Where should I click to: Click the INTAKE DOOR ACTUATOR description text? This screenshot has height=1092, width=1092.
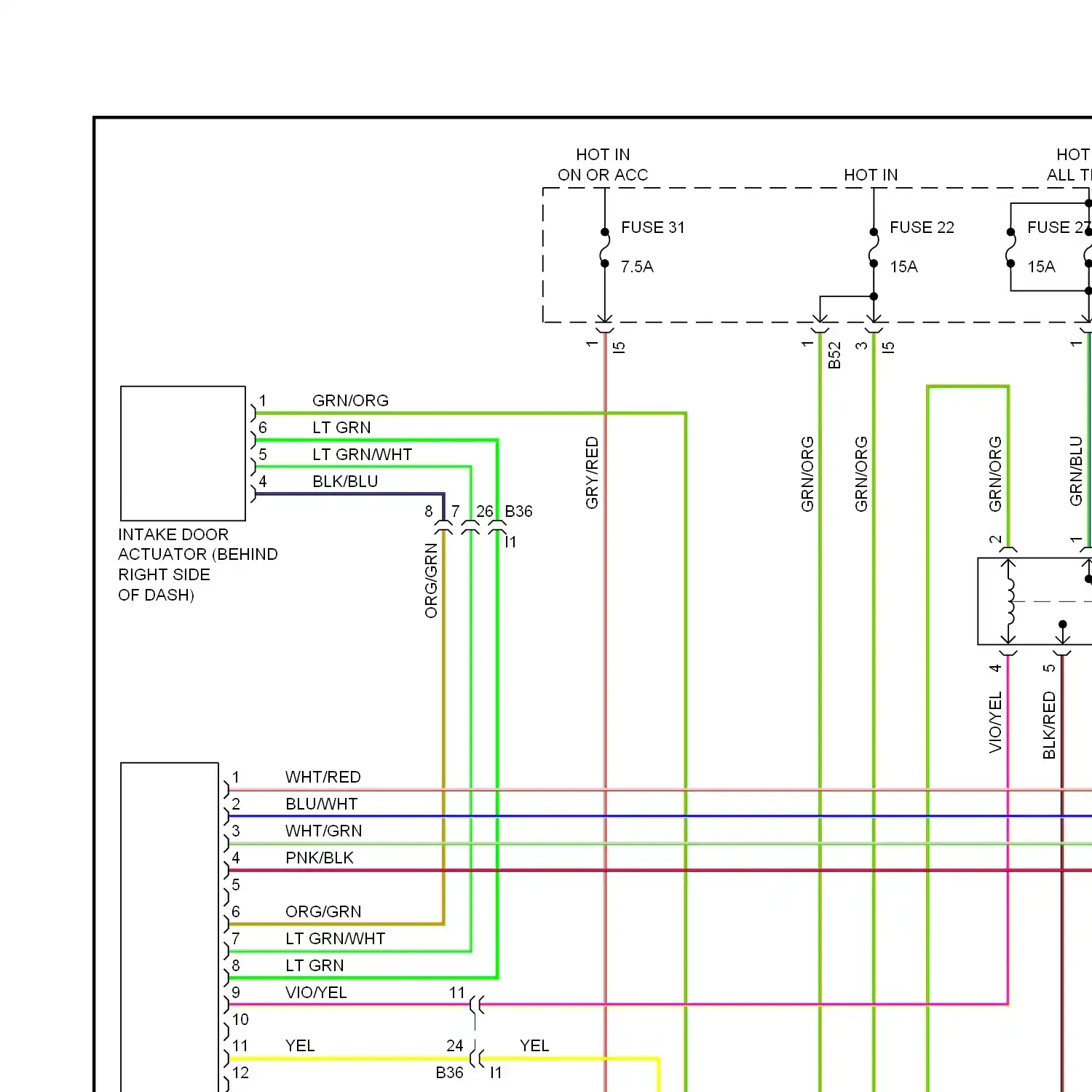[x=197, y=564]
